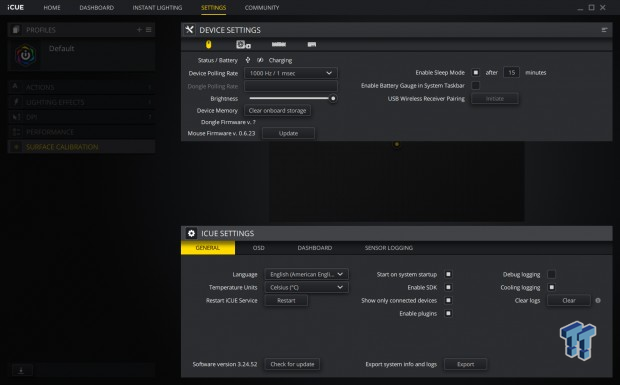Restart the iCUE service
Image resolution: width=620 pixels, height=385 pixels.
[286, 300]
